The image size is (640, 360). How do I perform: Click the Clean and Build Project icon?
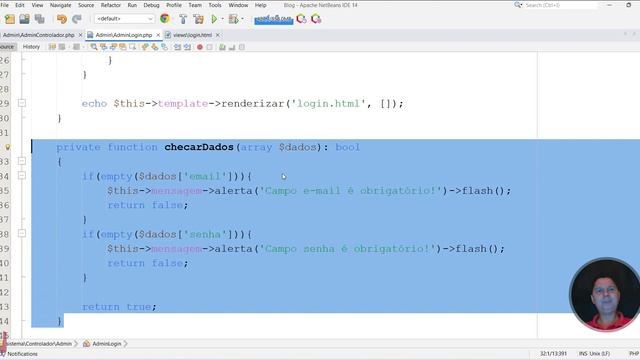pyautogui.click(x=198, y=19)
